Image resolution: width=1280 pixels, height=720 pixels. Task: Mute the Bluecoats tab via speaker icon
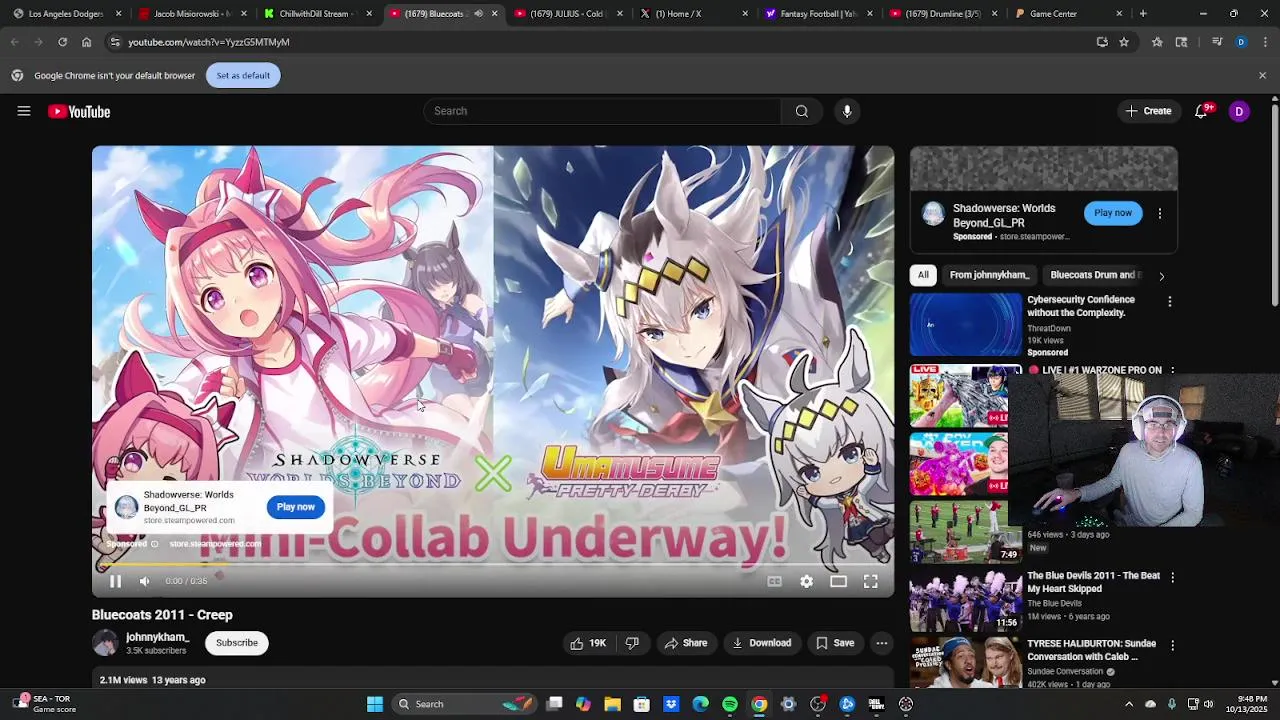pos(478,14)
